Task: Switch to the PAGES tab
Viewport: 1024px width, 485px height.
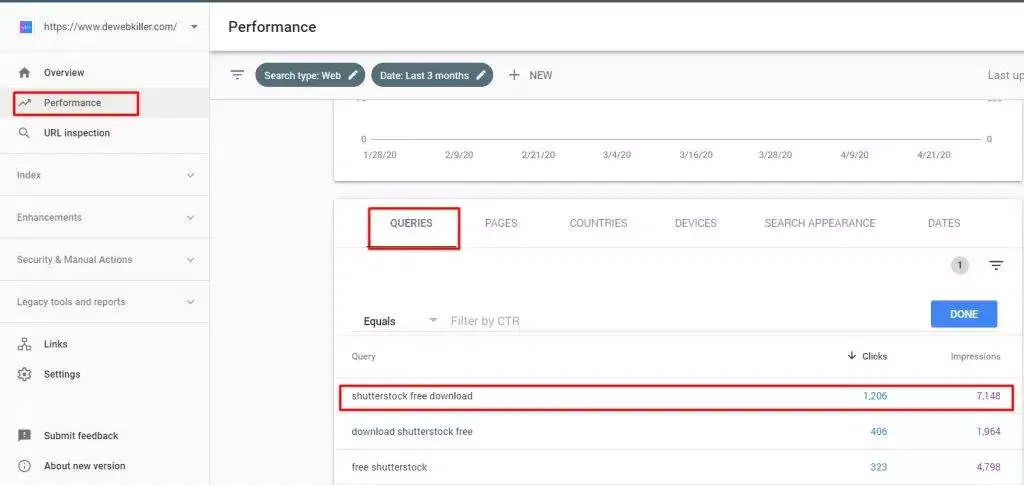Action: tap(501, 223)
